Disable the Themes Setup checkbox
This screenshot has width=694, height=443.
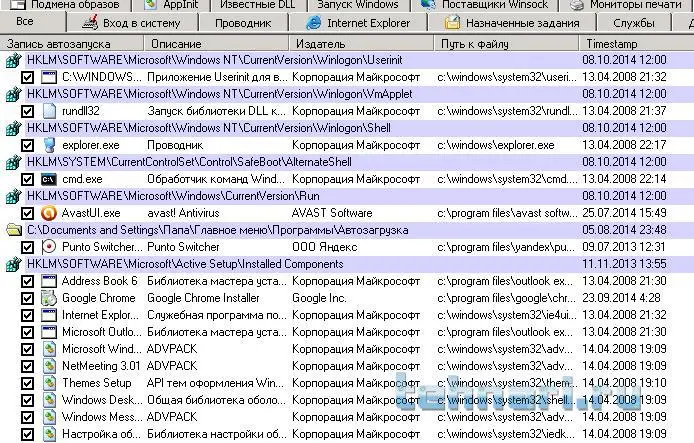[27, 384]
